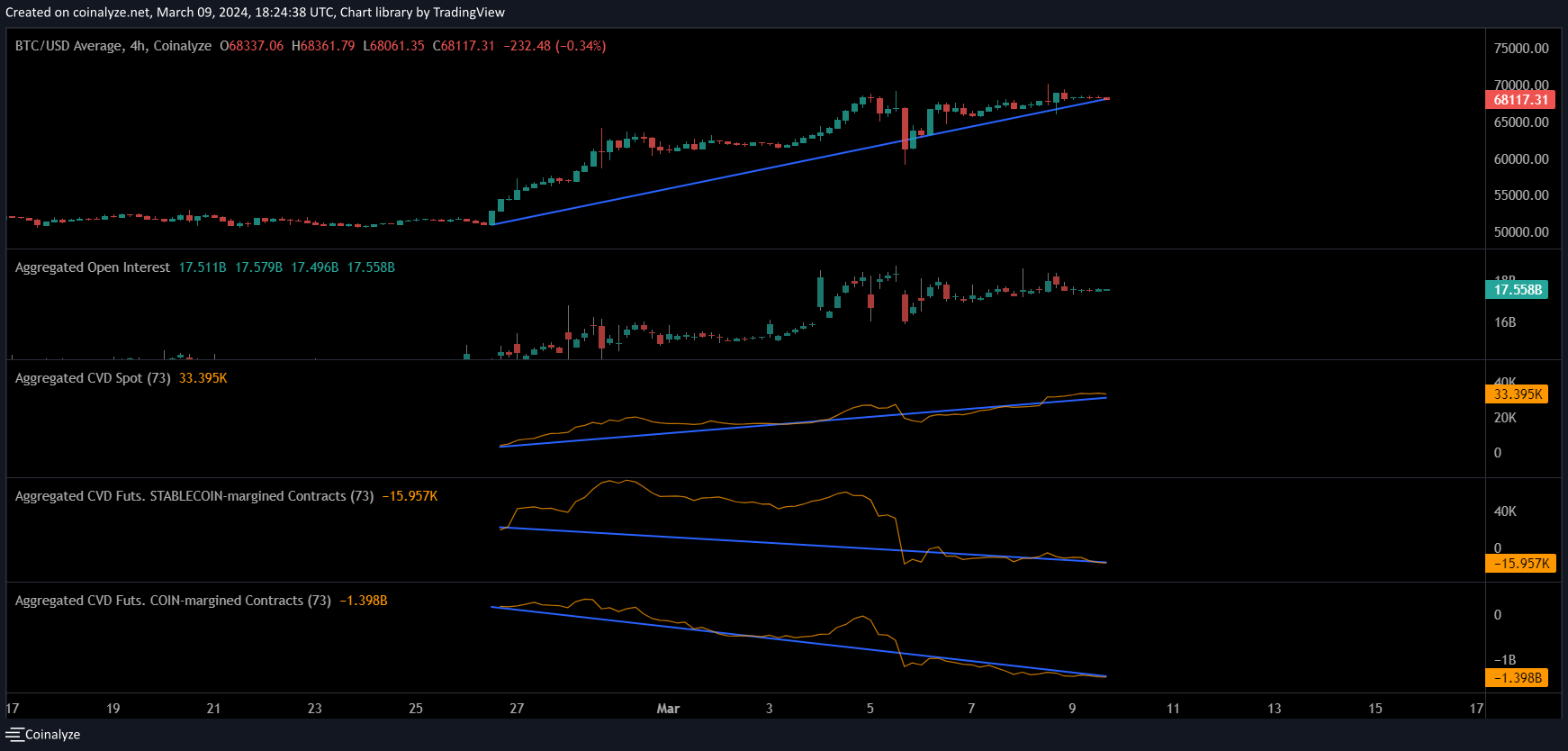The height and width of the screenshot is (751, 1568).
Task: Click the orange -1.398B value tag
Action: [x=1518, y=678]
